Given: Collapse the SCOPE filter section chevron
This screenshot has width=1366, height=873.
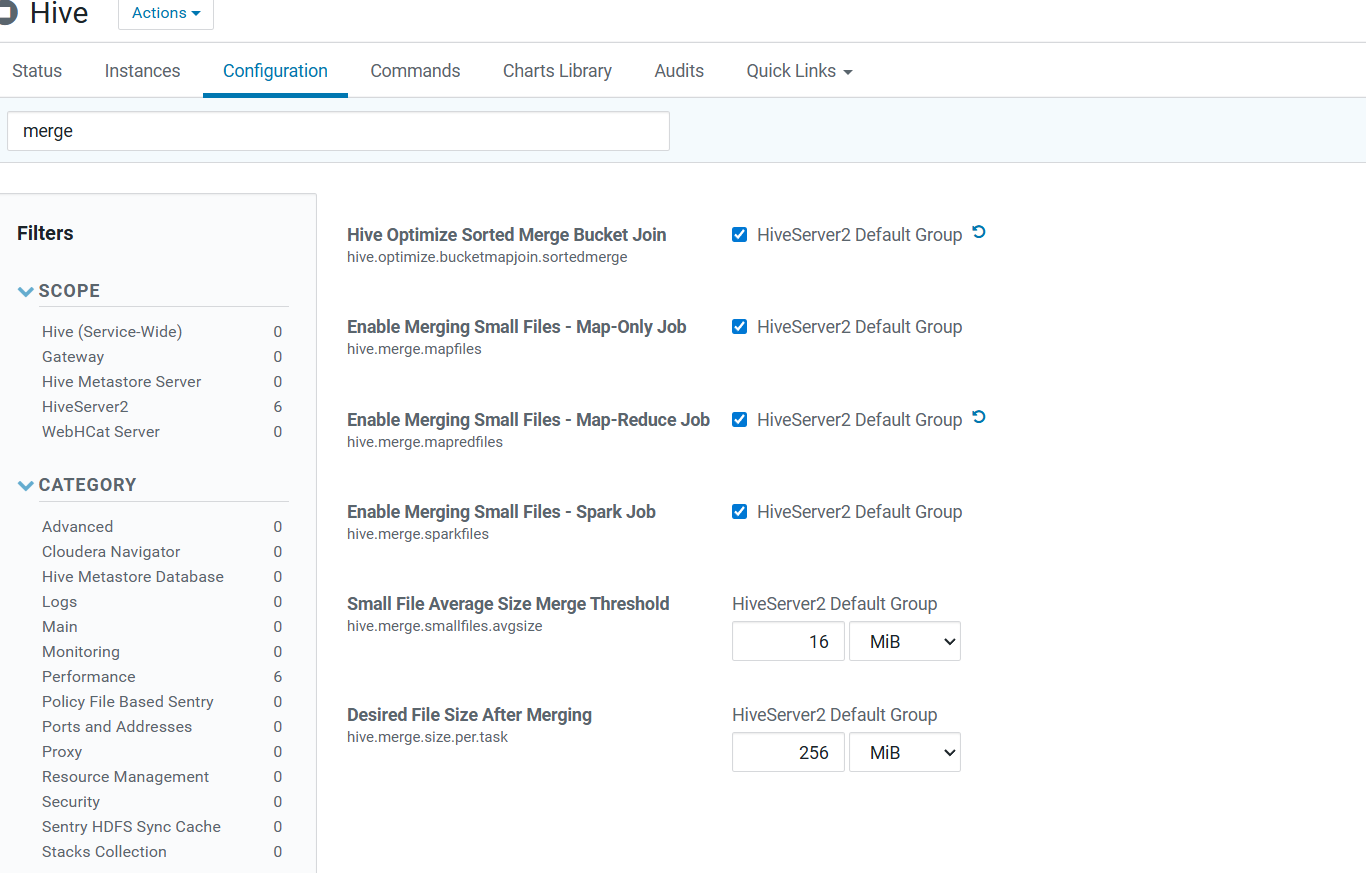Looking at the screenshot, I should coord(26,291).
